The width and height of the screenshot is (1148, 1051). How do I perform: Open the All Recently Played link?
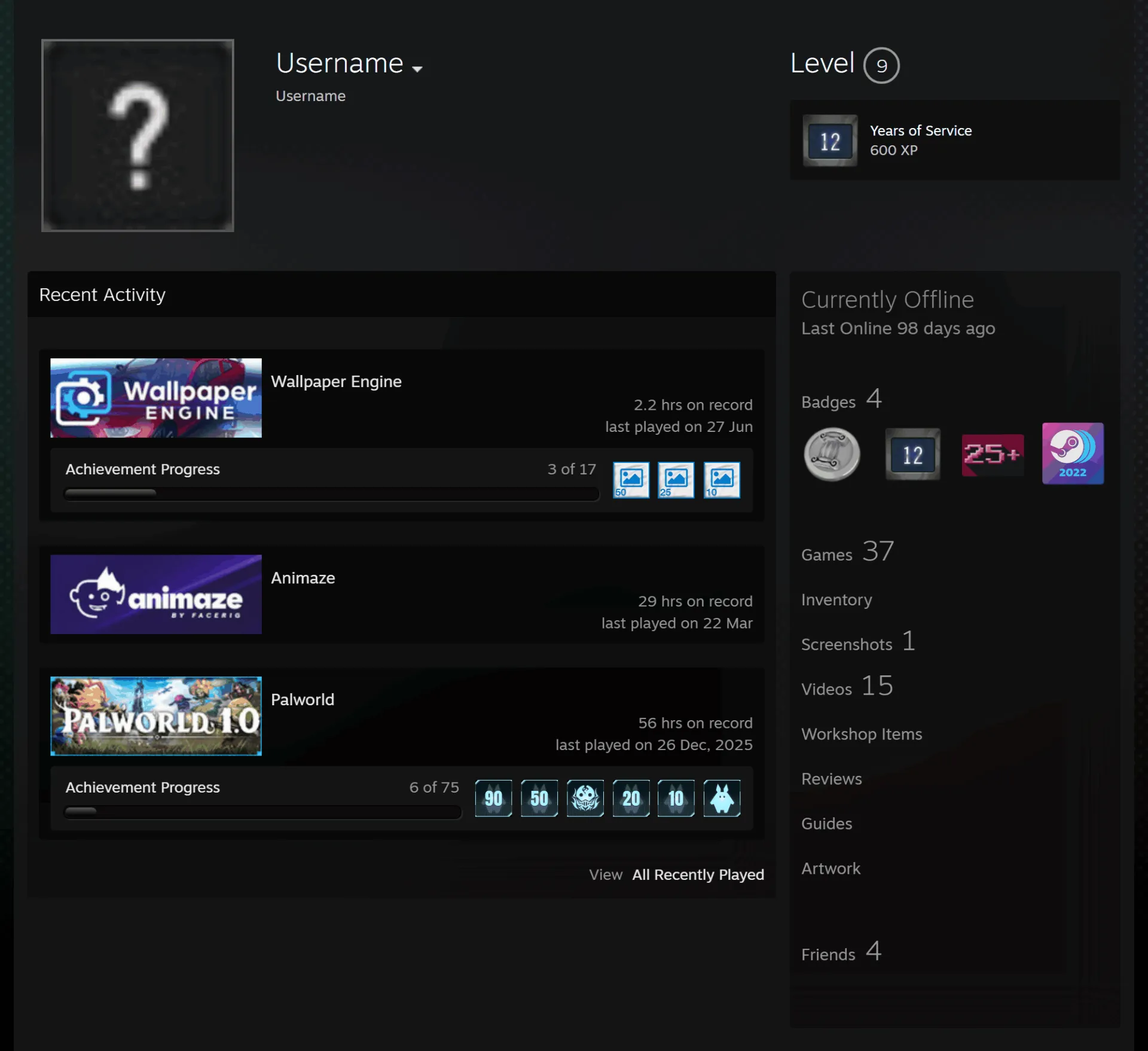pos(698,875)
